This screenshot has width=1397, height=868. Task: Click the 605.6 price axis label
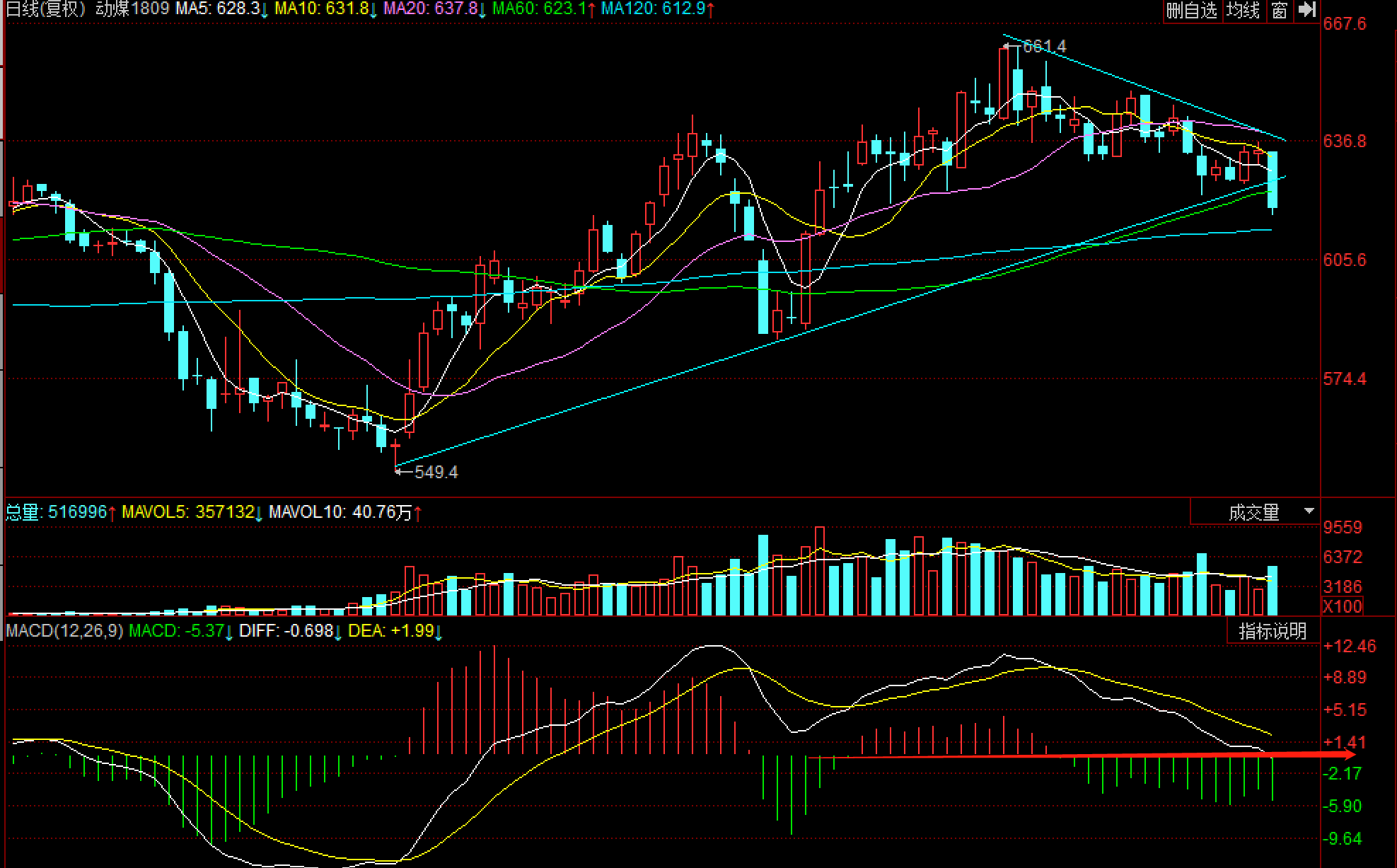tap(1345, 260)
